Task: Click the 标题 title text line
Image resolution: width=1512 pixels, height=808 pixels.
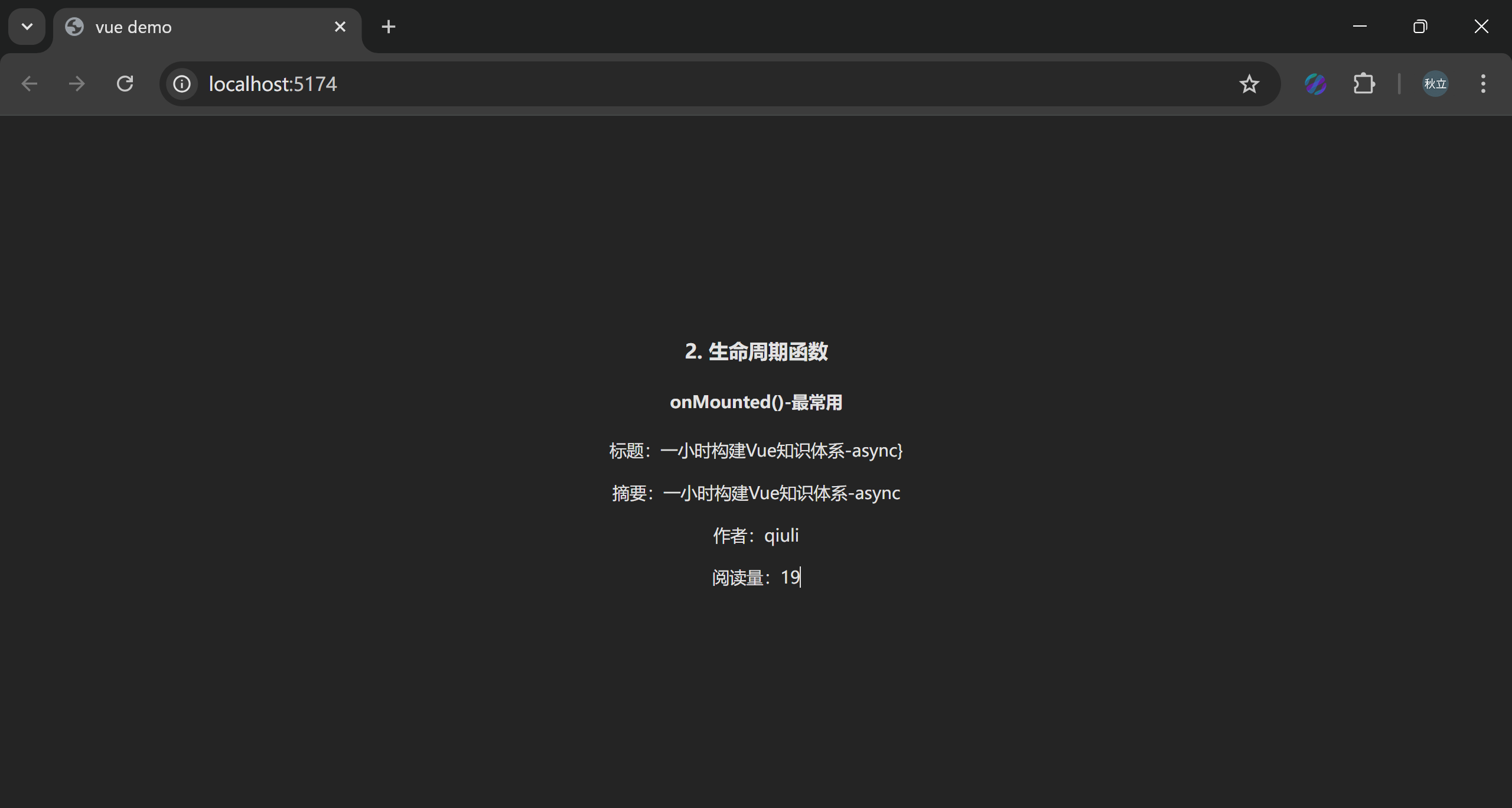Action: 756,451
